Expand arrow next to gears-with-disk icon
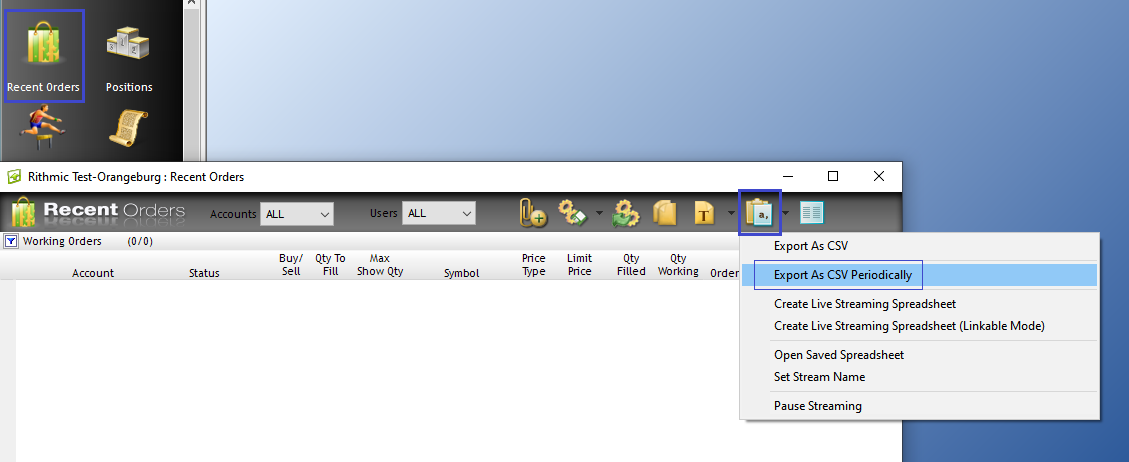This screenshot has height=462, width=1129. click(599, 213)
